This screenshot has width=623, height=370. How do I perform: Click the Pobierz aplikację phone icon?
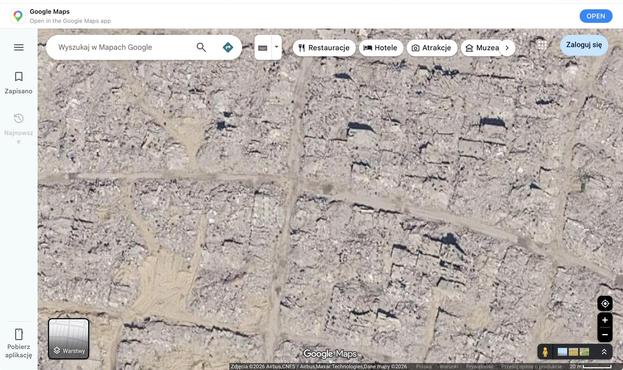coord(19,334)
